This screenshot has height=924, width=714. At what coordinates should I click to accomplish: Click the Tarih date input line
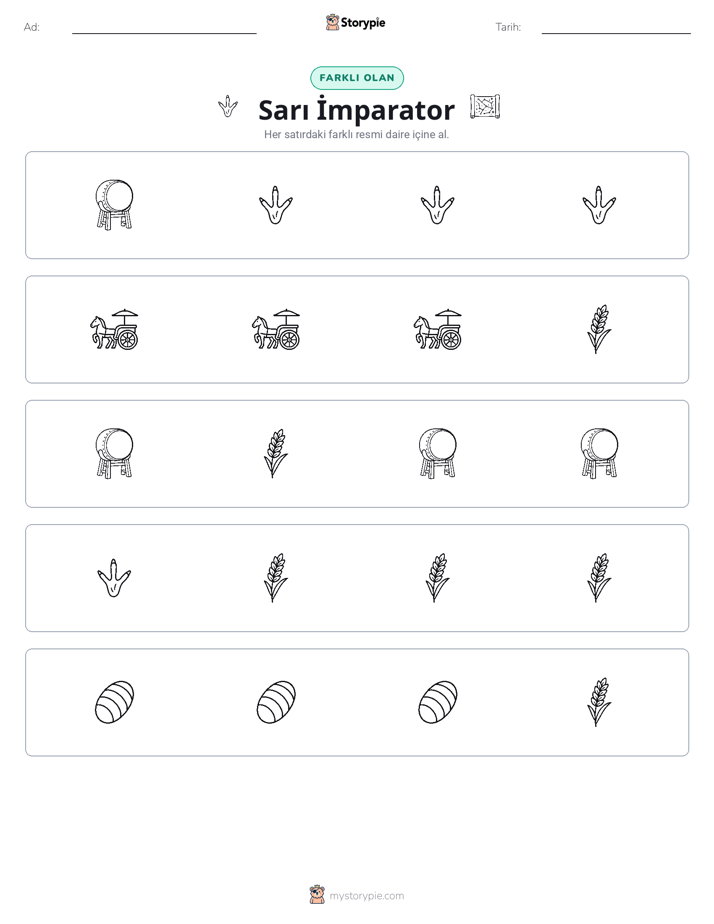point(616,28)
